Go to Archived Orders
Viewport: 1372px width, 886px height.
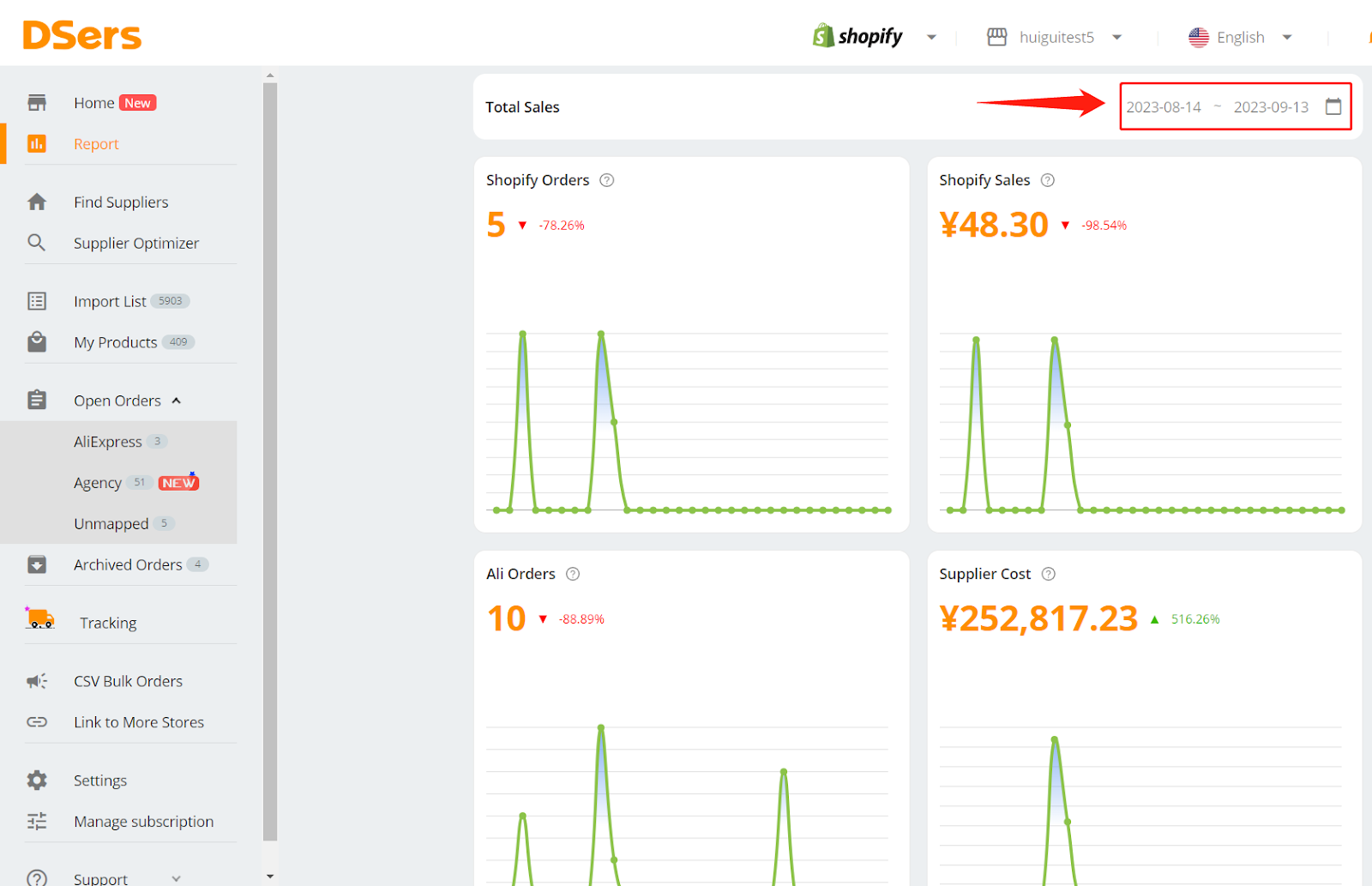(x=128, y=564)
